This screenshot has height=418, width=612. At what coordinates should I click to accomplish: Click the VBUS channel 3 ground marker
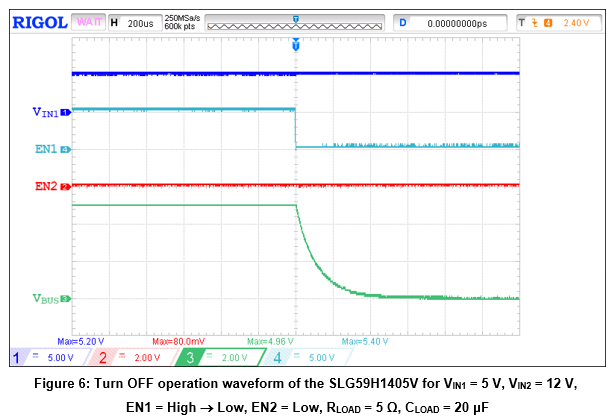click(66, 298)
